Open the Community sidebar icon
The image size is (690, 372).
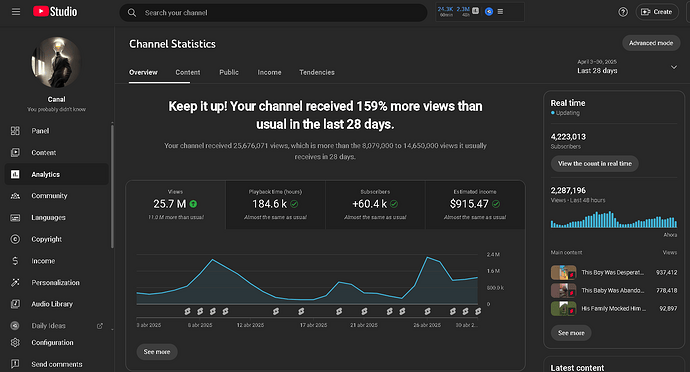tap(15, 196)
